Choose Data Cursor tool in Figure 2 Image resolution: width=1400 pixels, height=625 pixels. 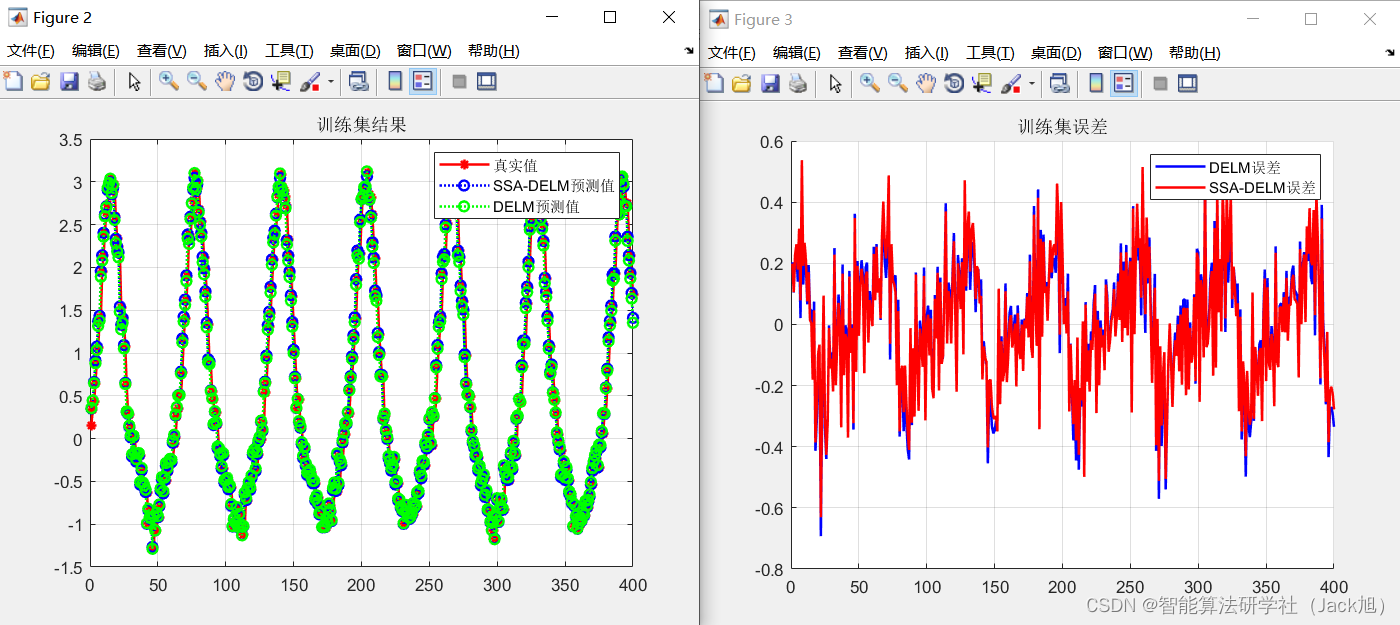281,82
